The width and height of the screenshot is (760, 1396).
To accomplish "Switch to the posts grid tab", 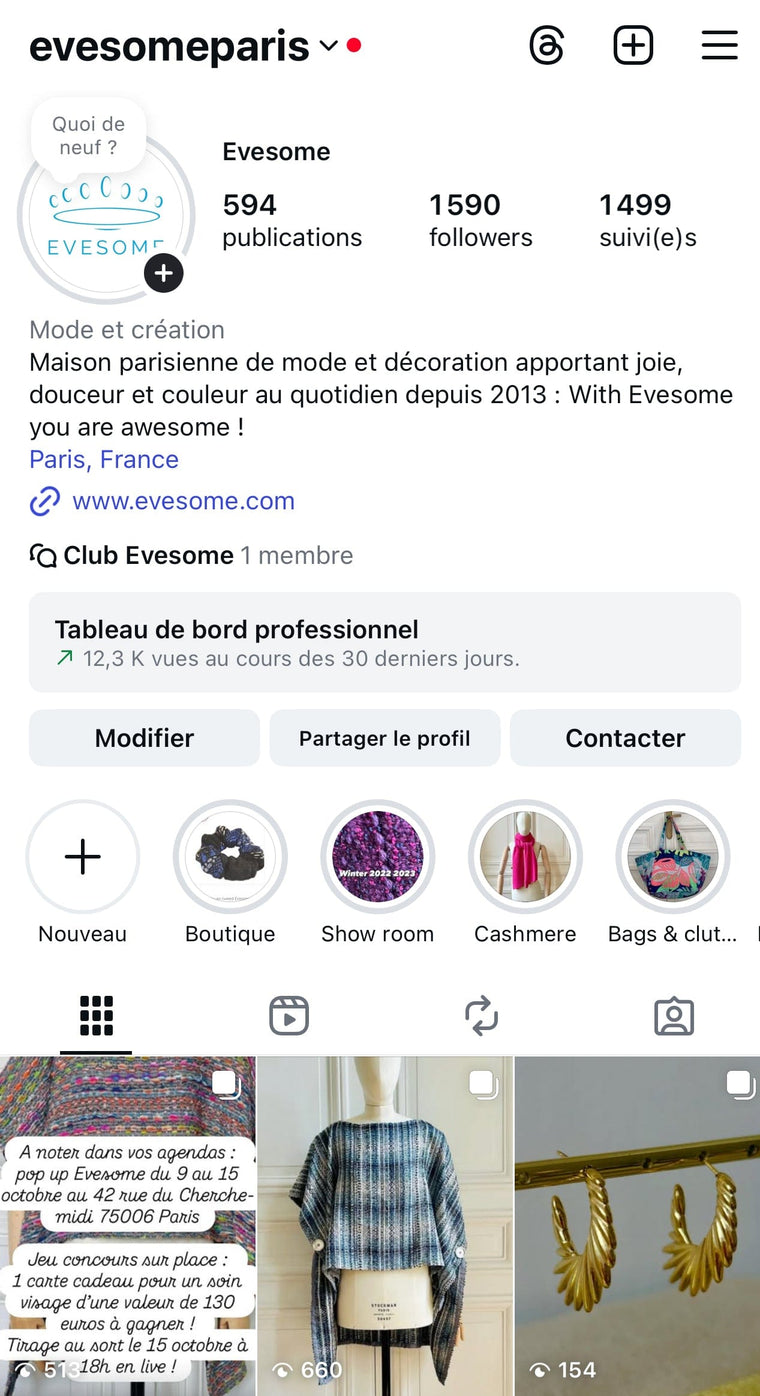I will 96,1016.
